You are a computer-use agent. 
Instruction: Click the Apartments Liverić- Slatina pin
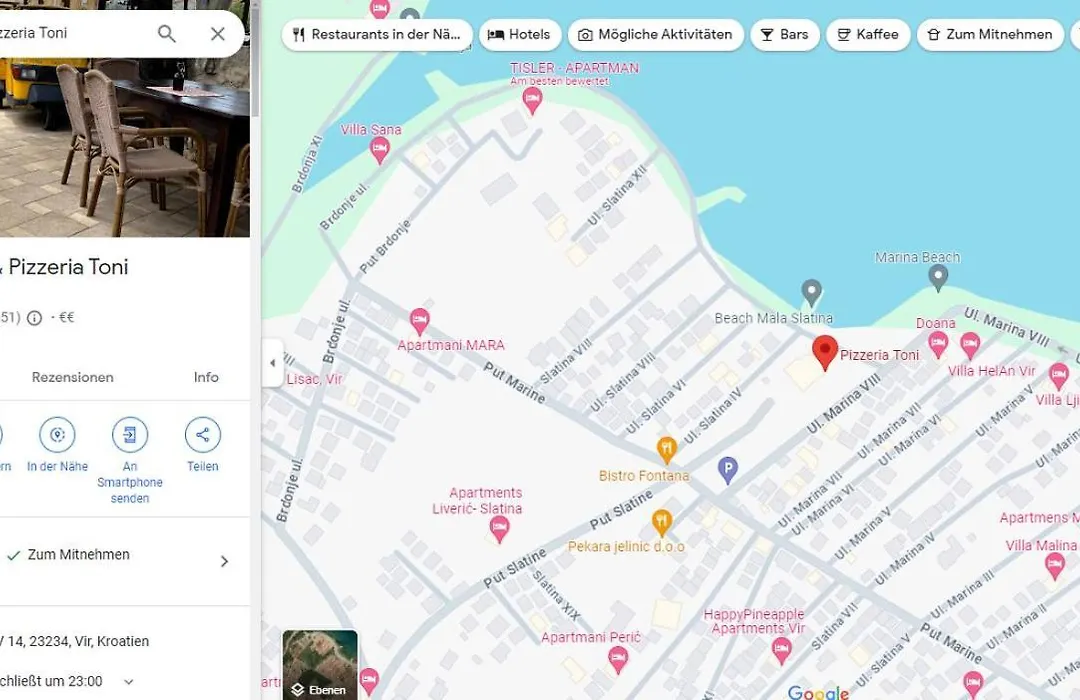click(x=499, y=529)
